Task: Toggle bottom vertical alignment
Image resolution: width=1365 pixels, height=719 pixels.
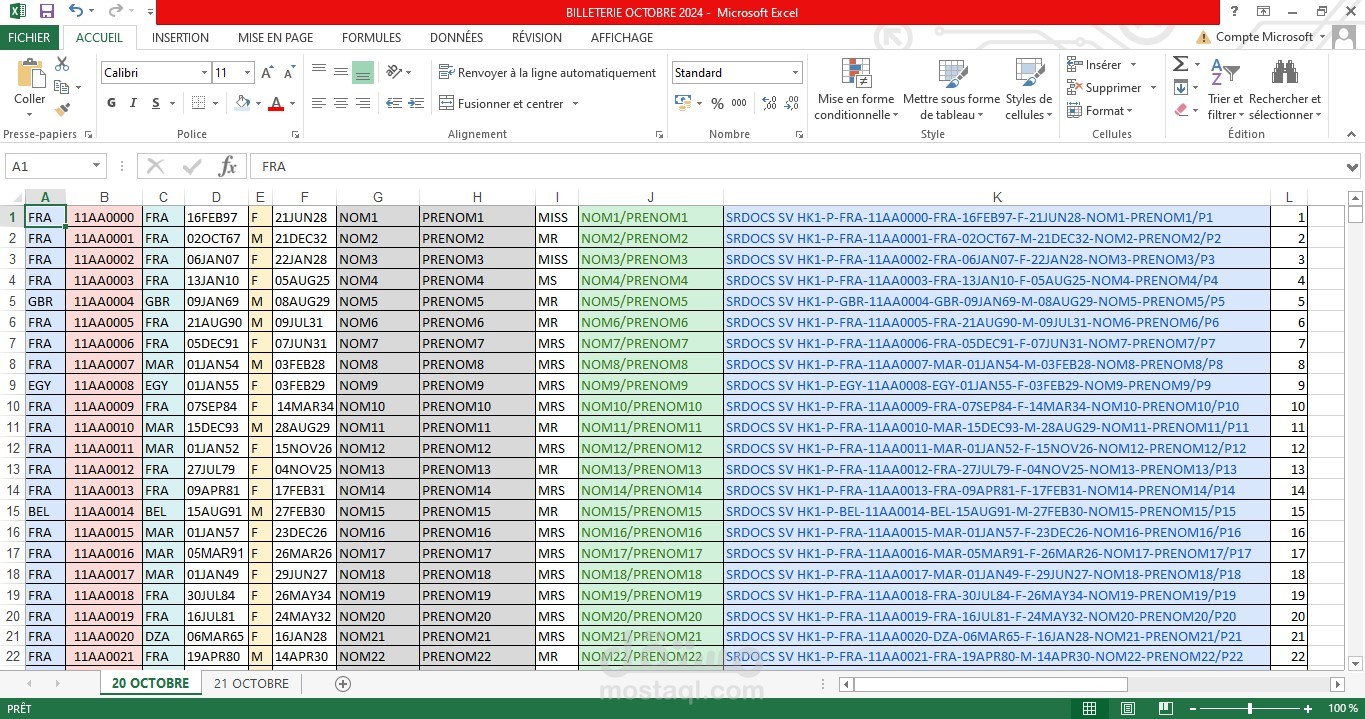Action: point(363,72)
